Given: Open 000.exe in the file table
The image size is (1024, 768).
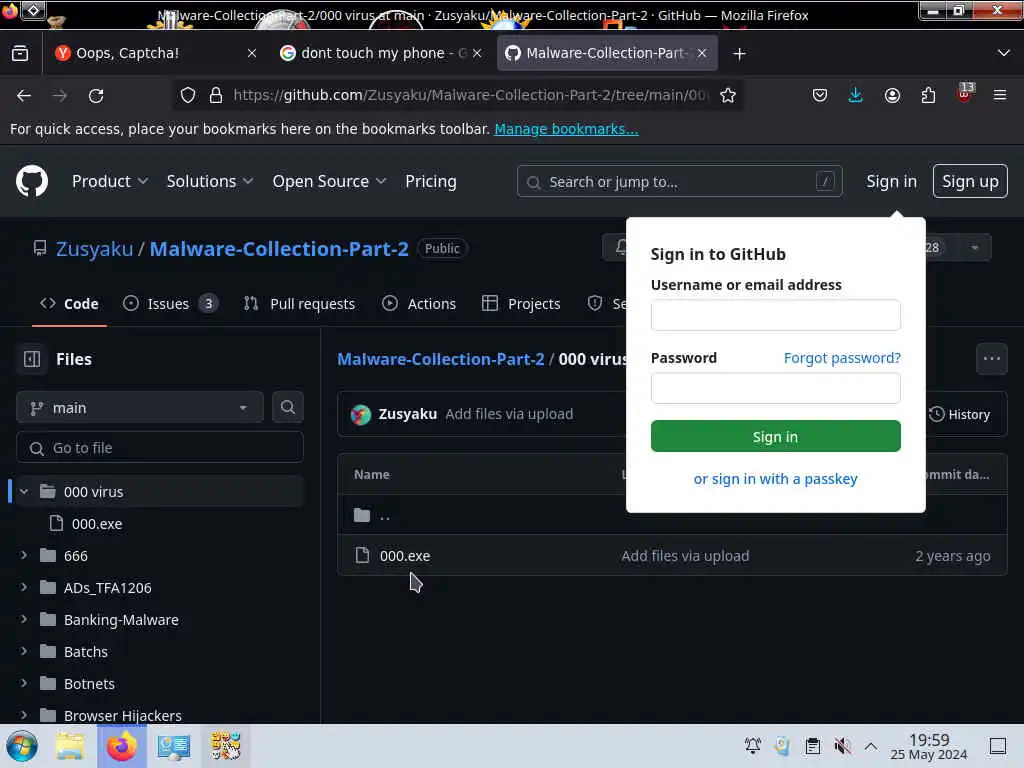Looking at the screenshot, I should (x=405, y=556).
